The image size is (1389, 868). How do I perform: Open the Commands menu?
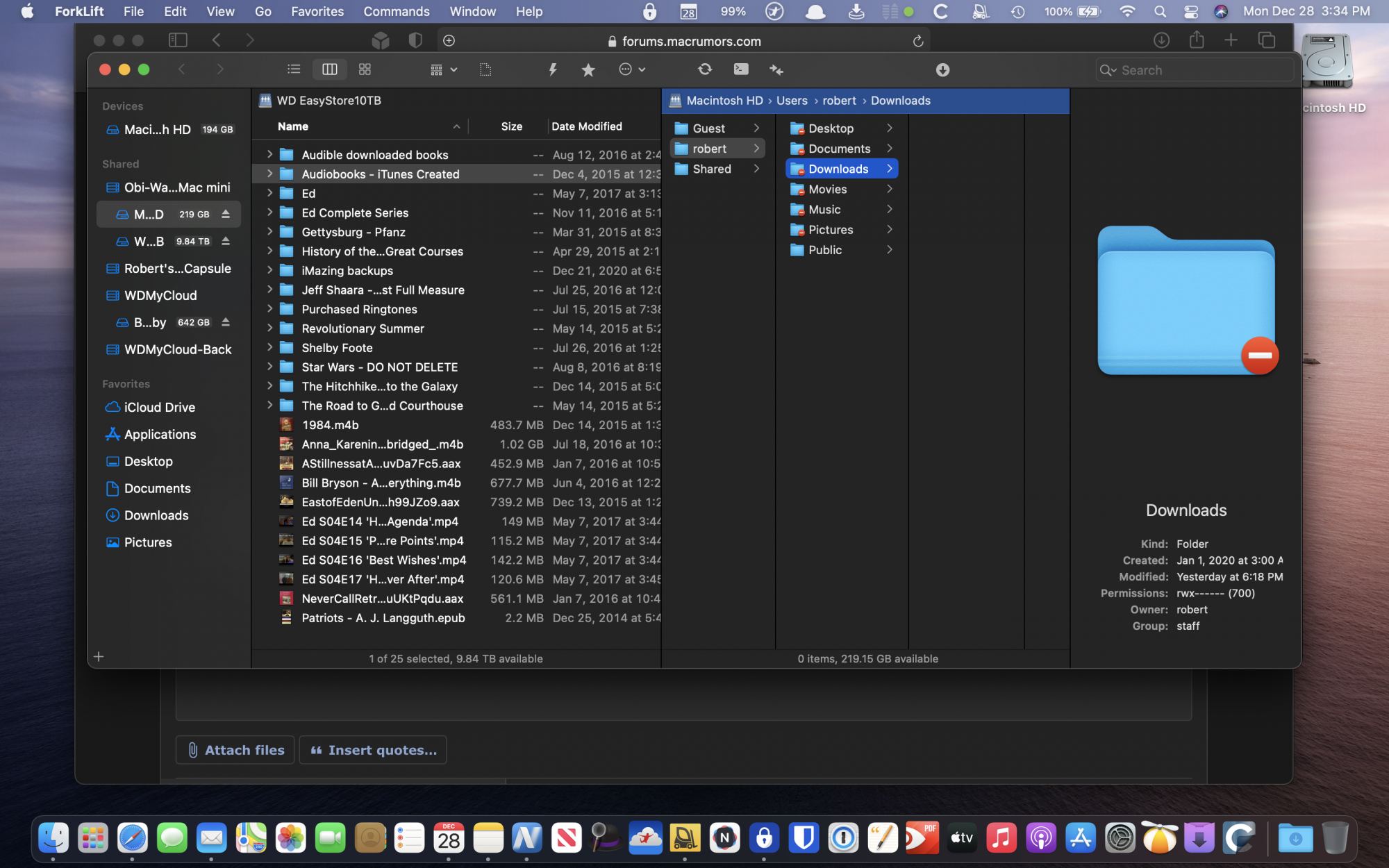click(x=396, y=11)
